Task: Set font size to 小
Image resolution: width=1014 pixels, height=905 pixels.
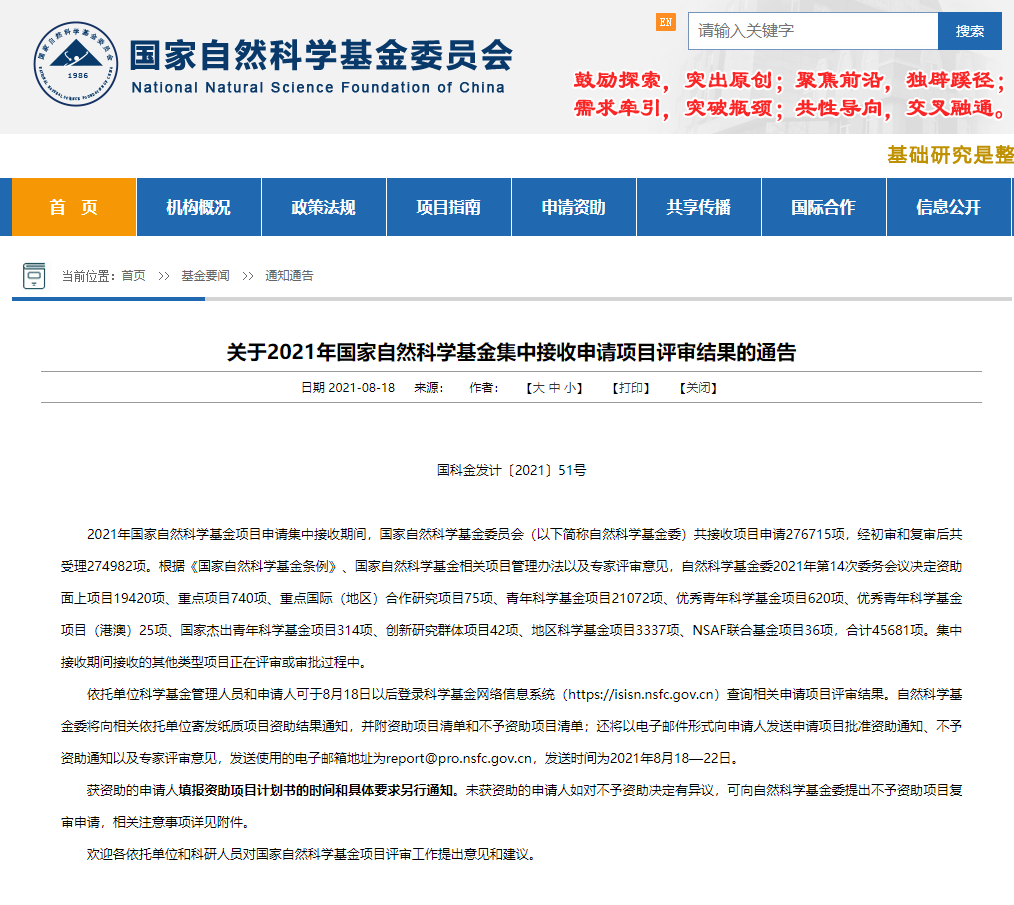Action: tap(570, 388)
